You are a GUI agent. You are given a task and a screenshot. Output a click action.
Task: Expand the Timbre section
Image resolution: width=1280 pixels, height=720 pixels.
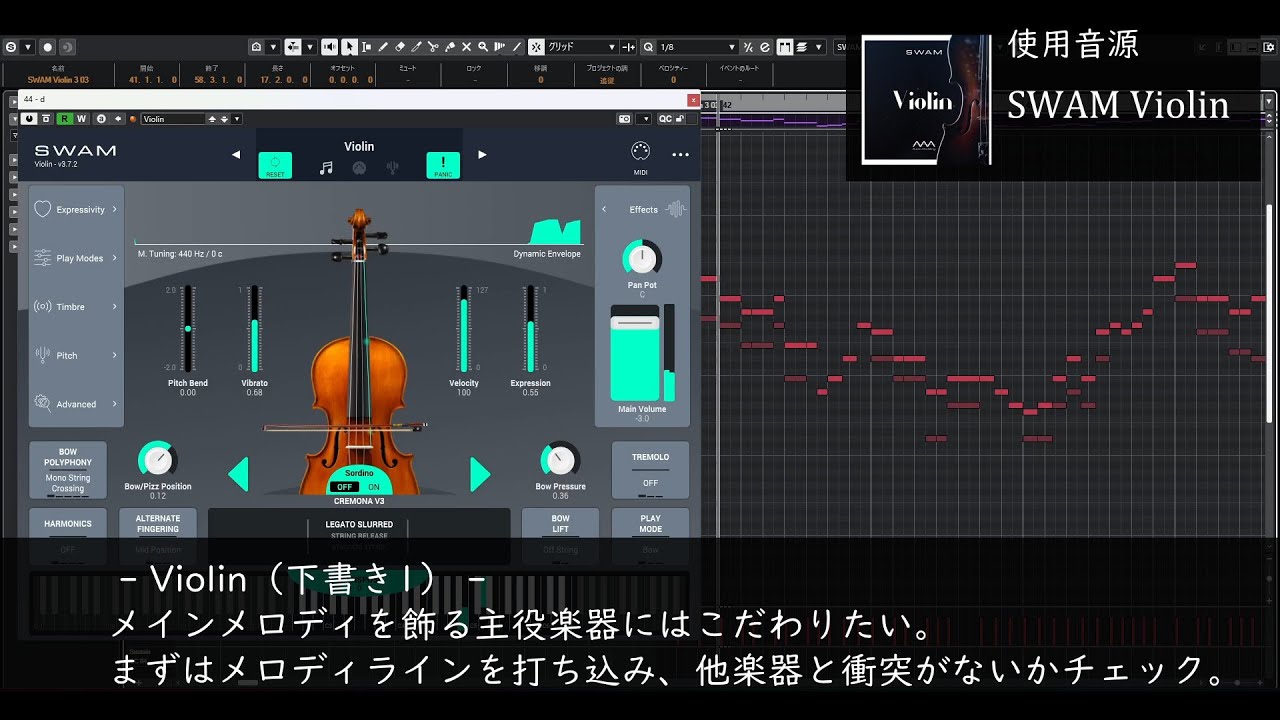click(x=76, y=307)
